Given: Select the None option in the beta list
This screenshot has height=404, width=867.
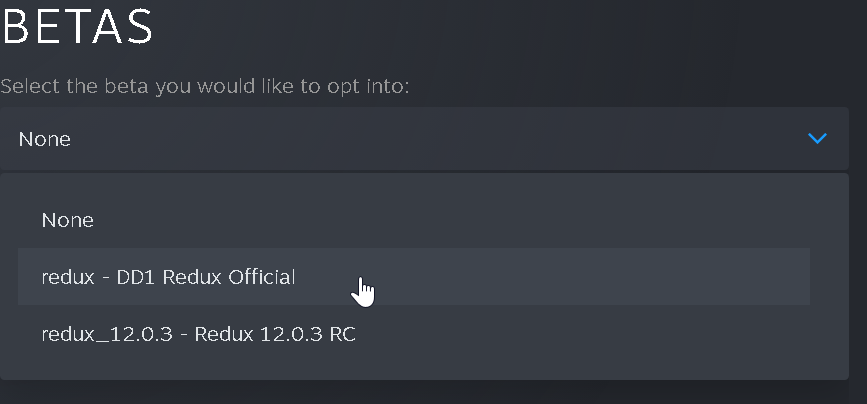Looking at the screenshot, I should click(68, 220).
